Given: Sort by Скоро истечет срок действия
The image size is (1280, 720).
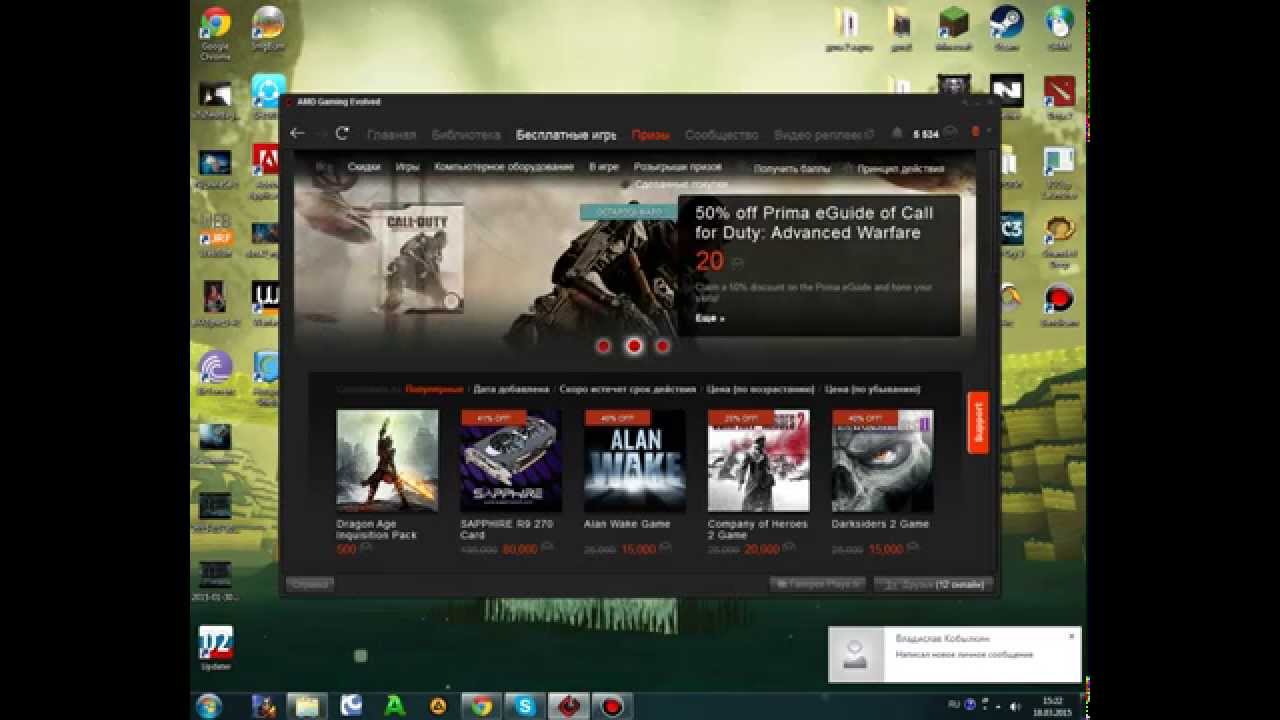Looking at the screenshot, I should click(627, 390).
